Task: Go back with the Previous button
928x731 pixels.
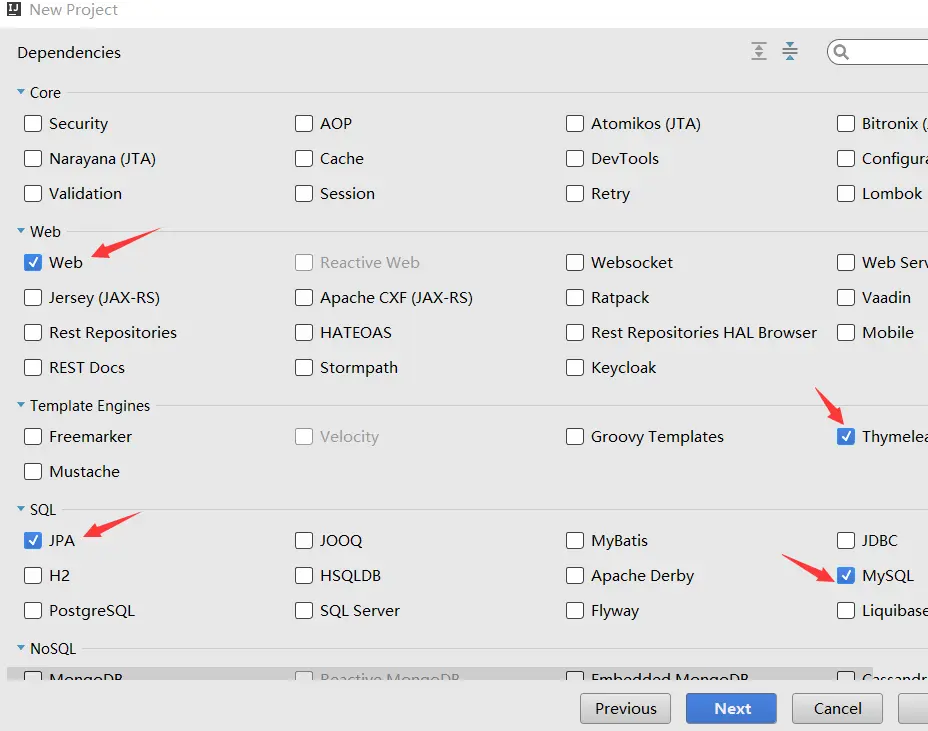Action: (626, 709)
